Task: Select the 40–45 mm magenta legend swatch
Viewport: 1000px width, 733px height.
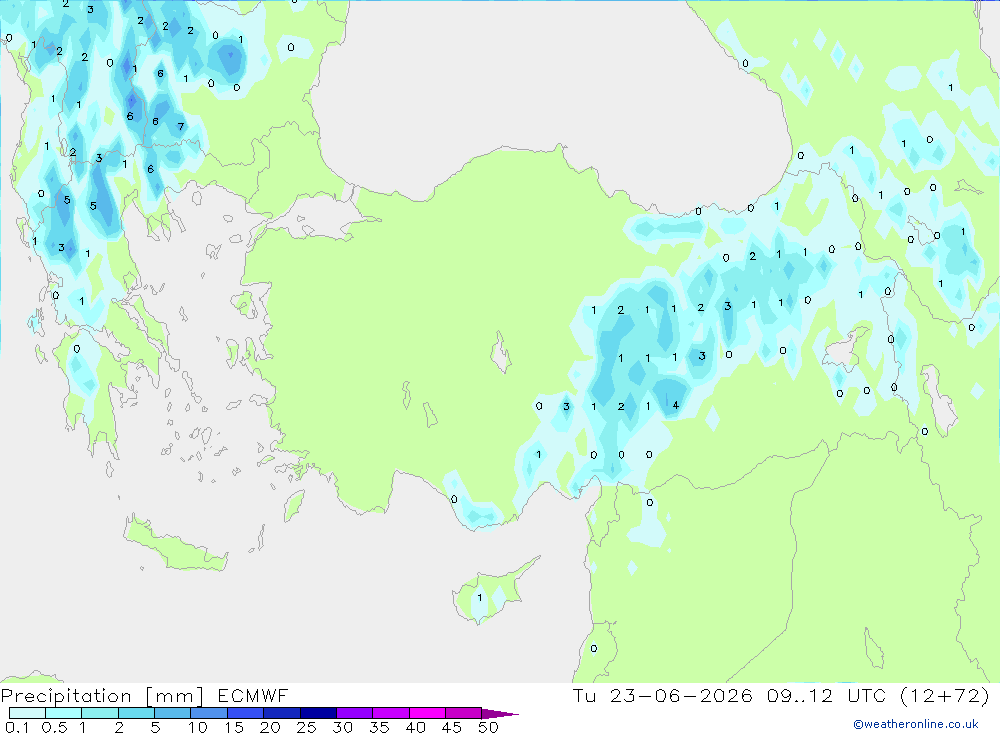Action: coord(427,713)
